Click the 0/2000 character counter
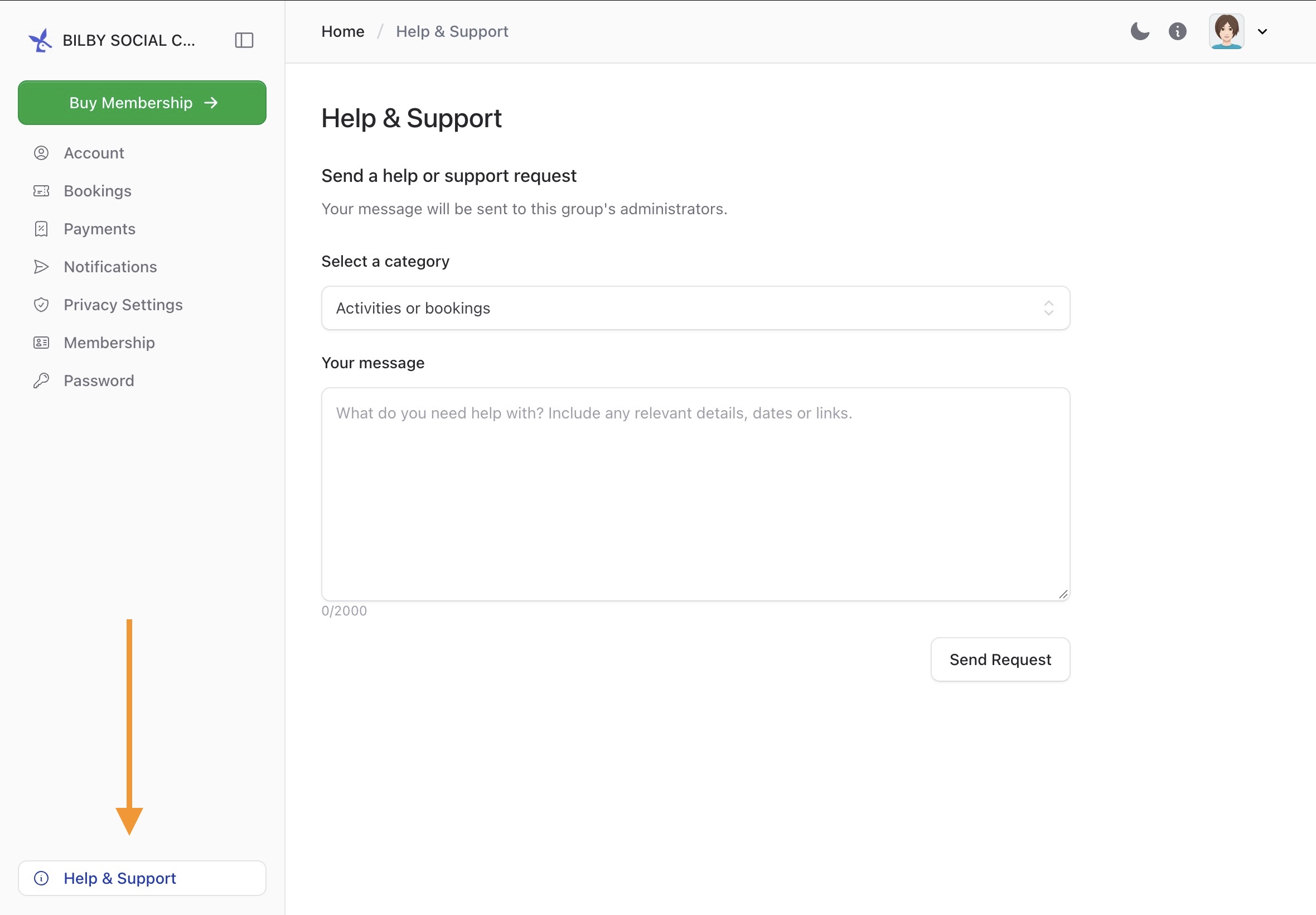Screen dimensions: 1316x915 344,610
